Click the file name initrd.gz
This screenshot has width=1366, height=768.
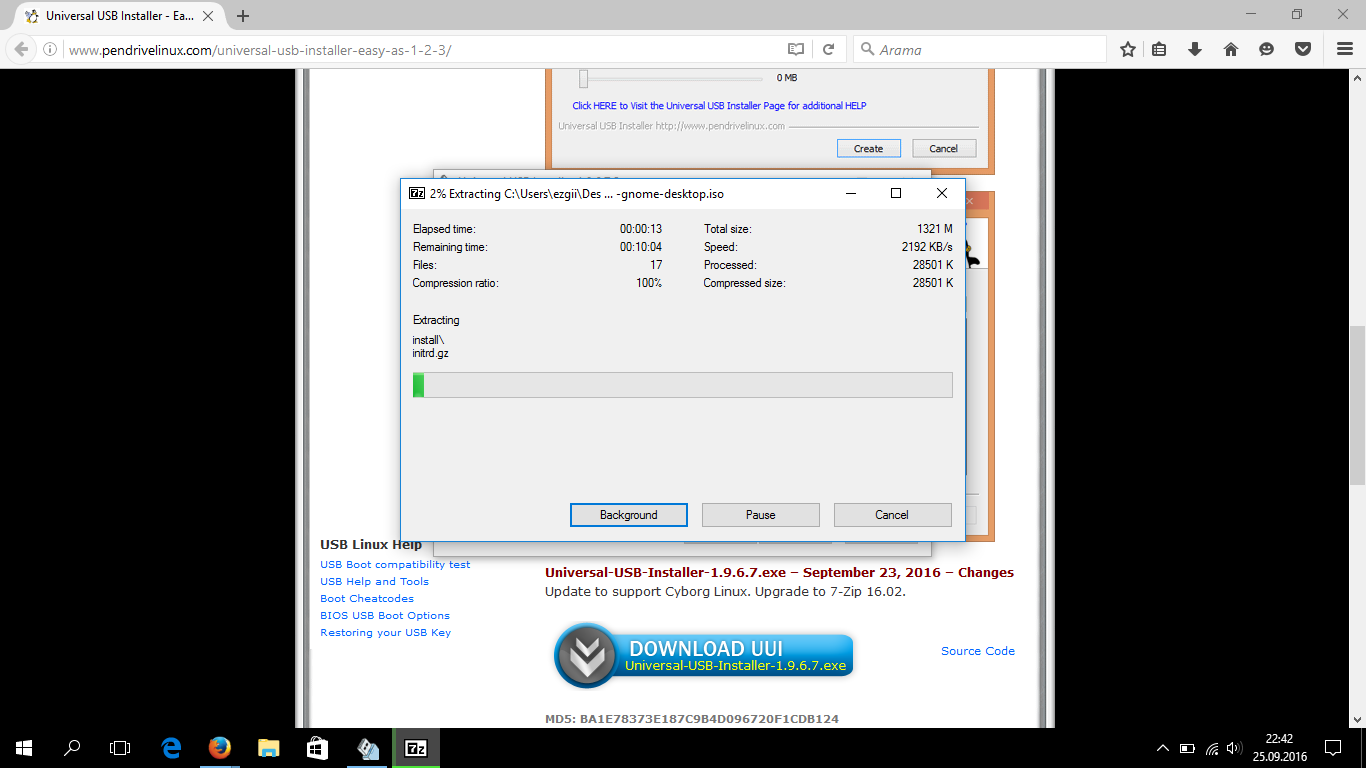pos(431,353)
